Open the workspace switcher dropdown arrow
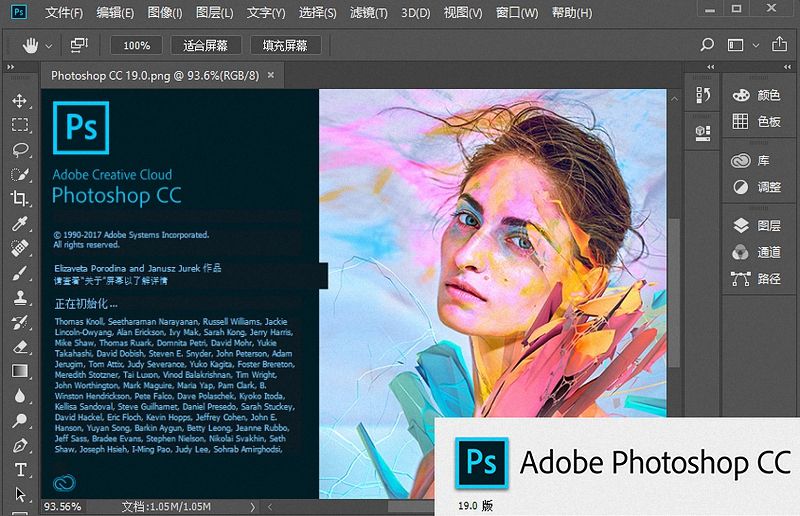The height and width of the screenshot is (516, 800). point(756,45)
